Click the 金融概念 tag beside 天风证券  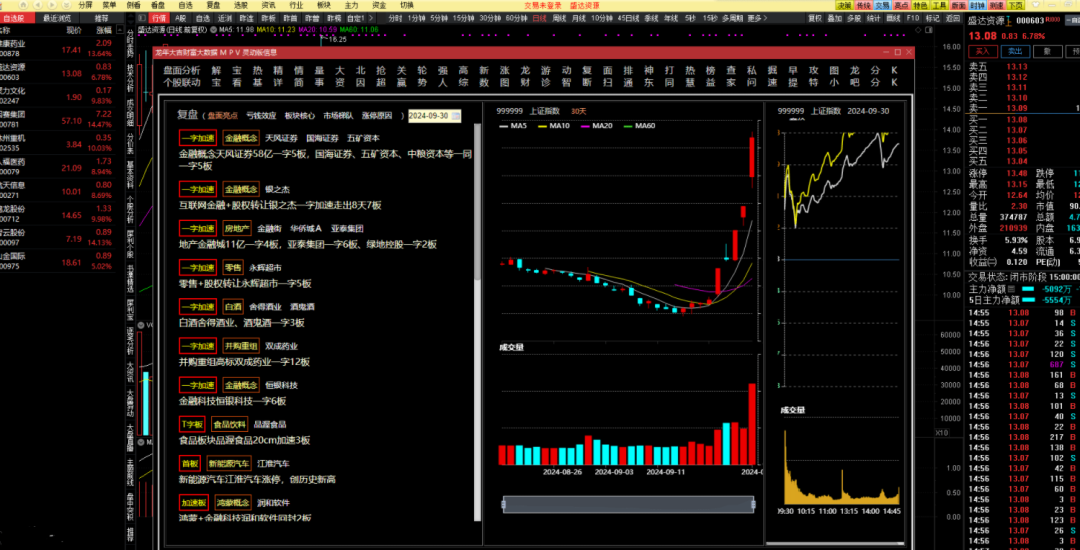point(241,138)
